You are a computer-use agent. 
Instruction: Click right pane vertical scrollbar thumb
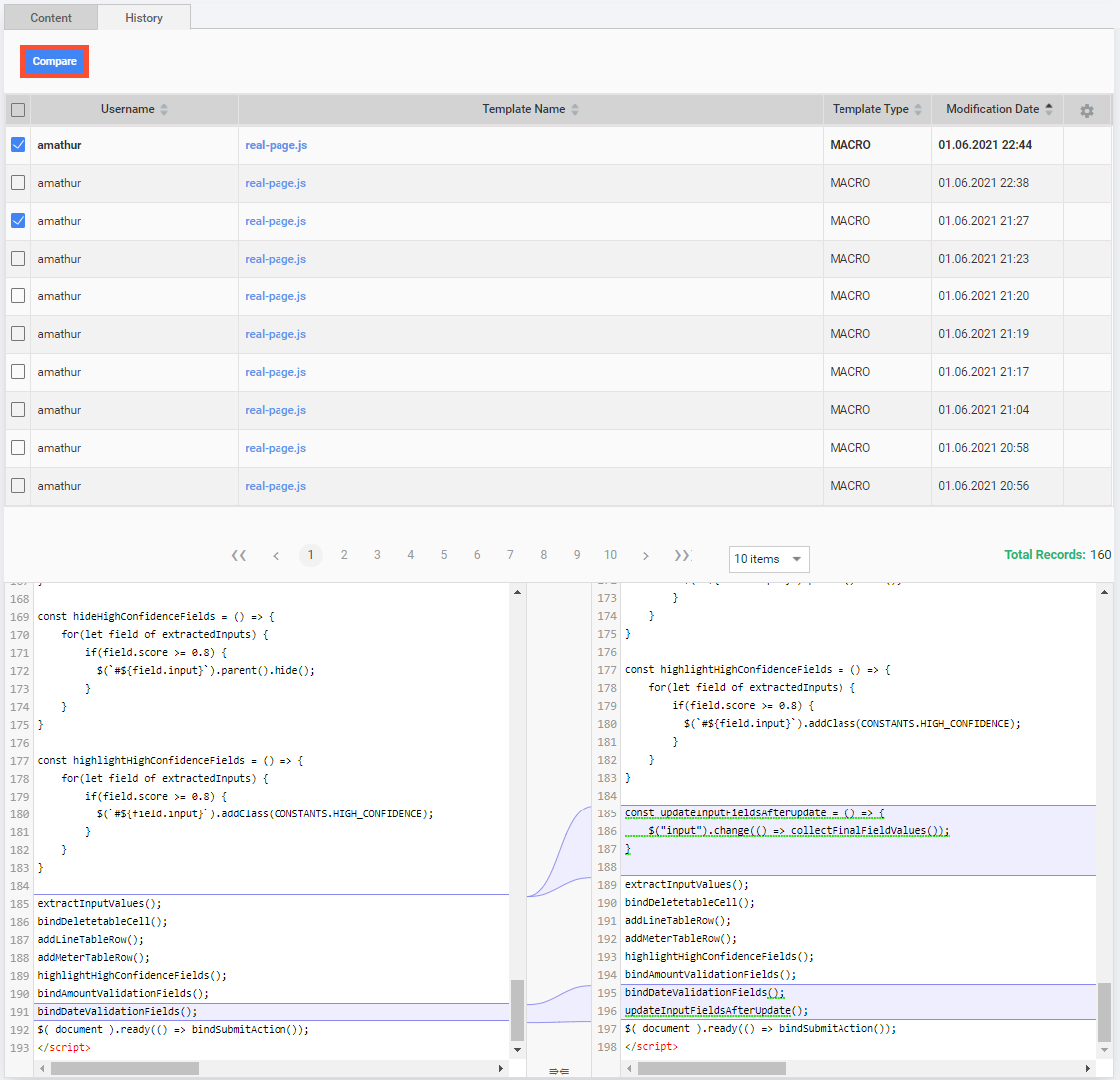(x=1104, y=1011)
